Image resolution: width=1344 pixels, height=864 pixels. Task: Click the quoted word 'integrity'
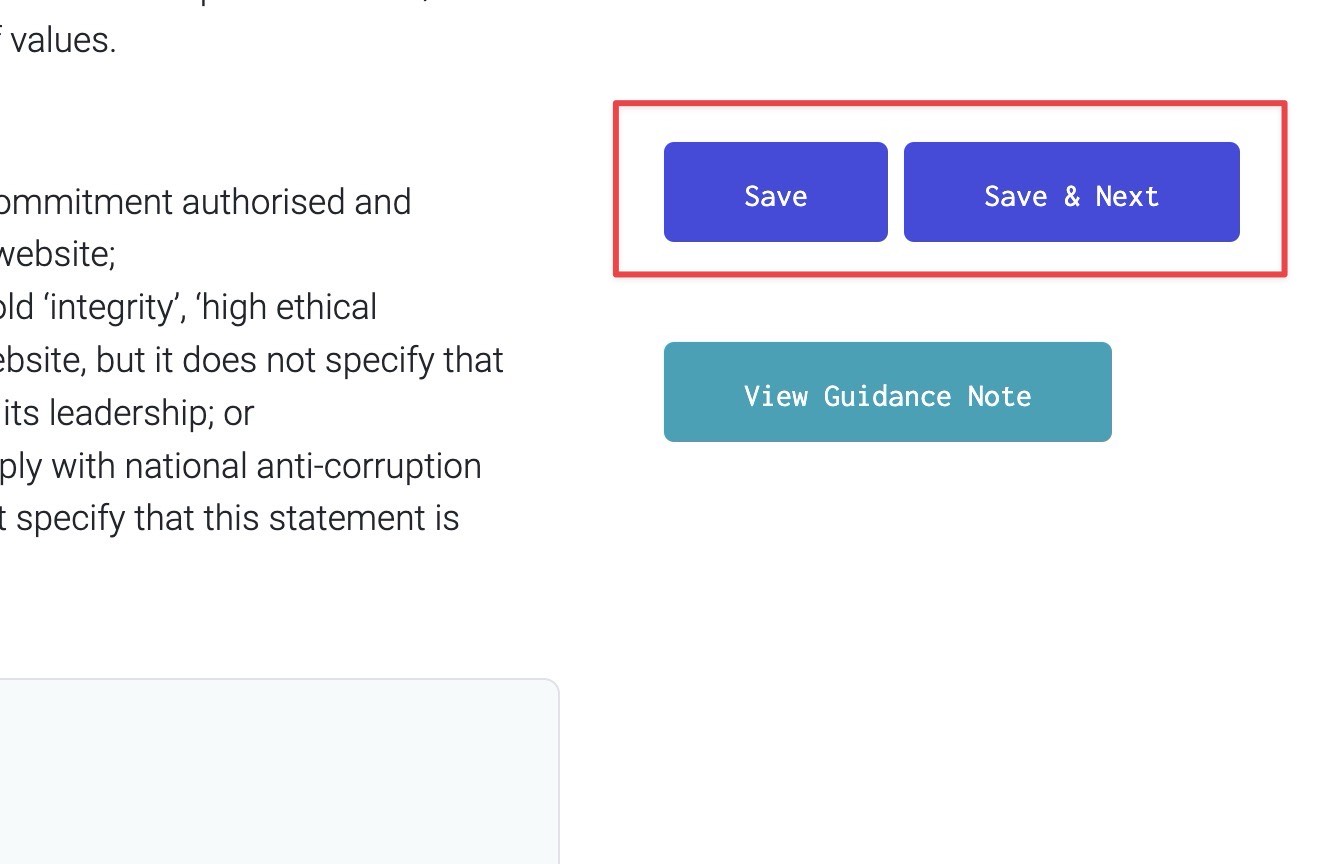(111, 307)
